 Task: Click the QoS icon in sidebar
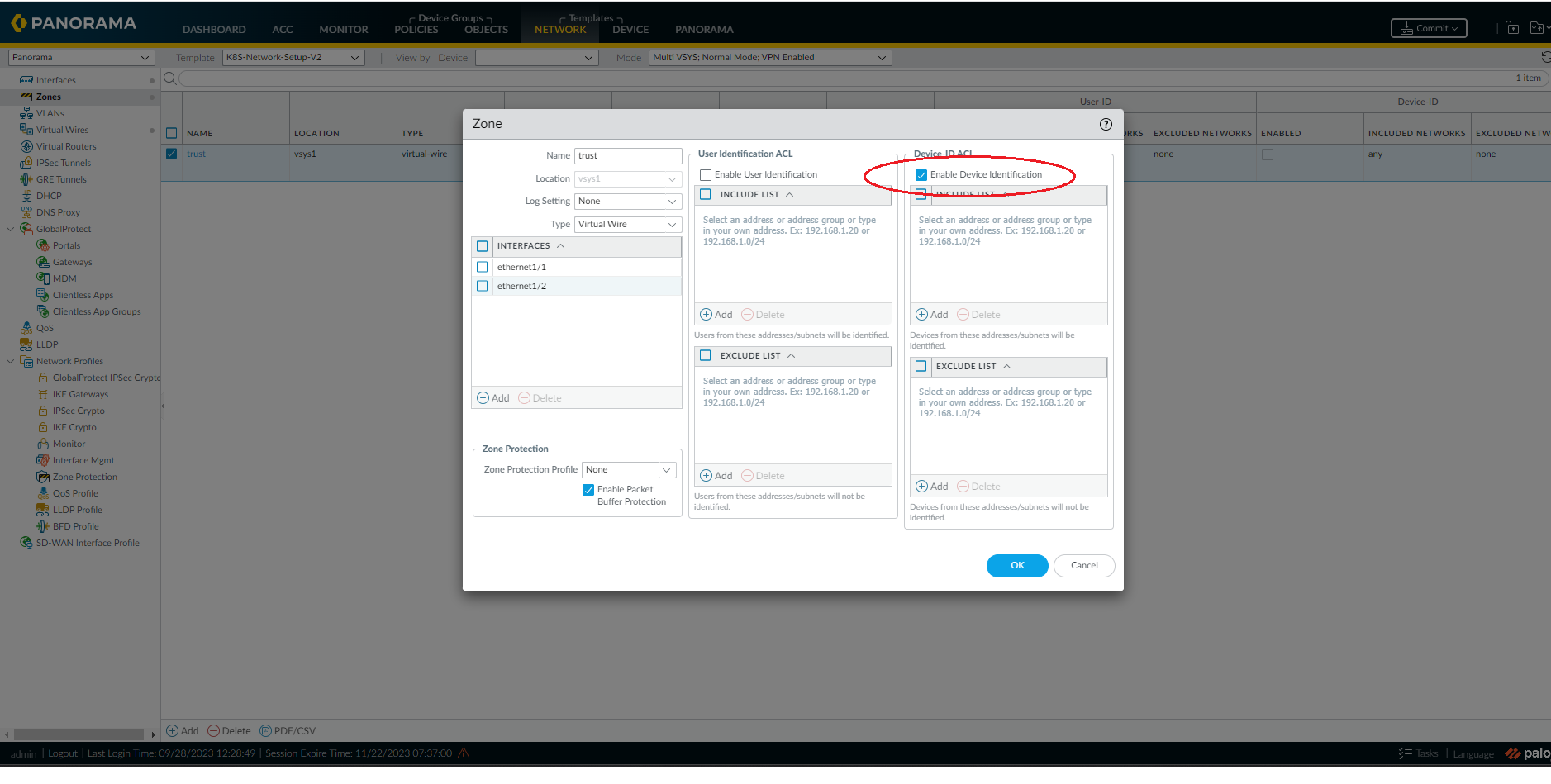(x=26, y=328)
